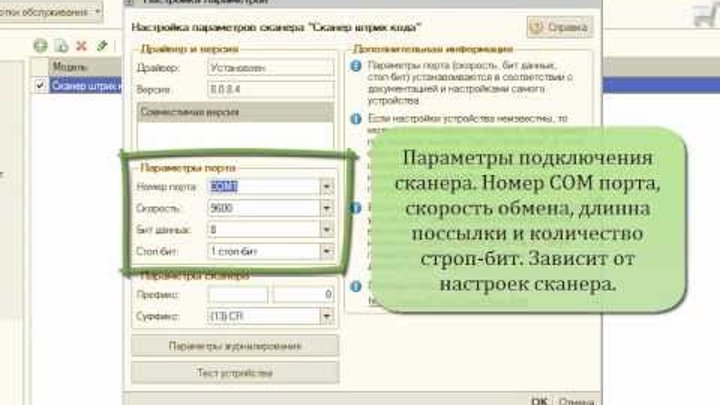
Task: Click the Справка help button
Action: pos(560,27)
